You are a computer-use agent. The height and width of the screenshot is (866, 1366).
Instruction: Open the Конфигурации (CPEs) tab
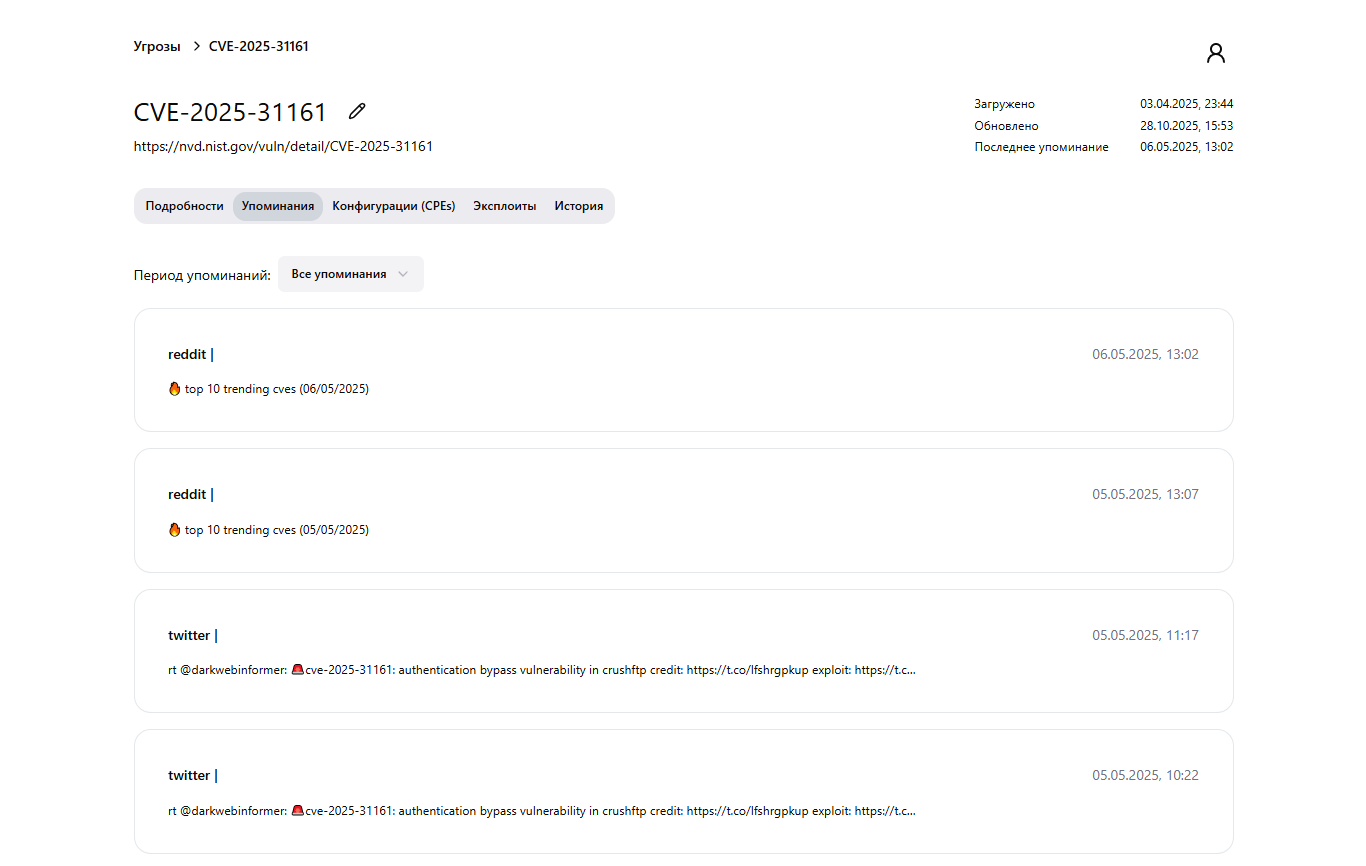coord(394,206)
